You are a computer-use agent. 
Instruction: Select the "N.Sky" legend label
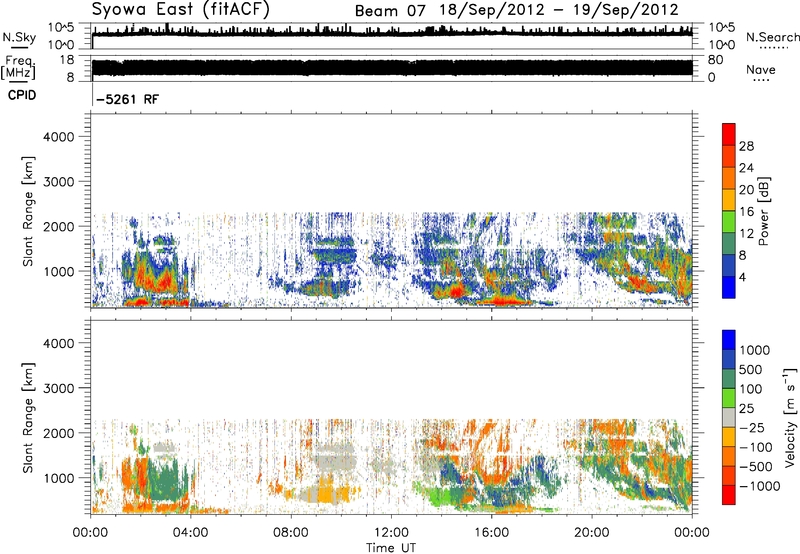pos(19,37)
